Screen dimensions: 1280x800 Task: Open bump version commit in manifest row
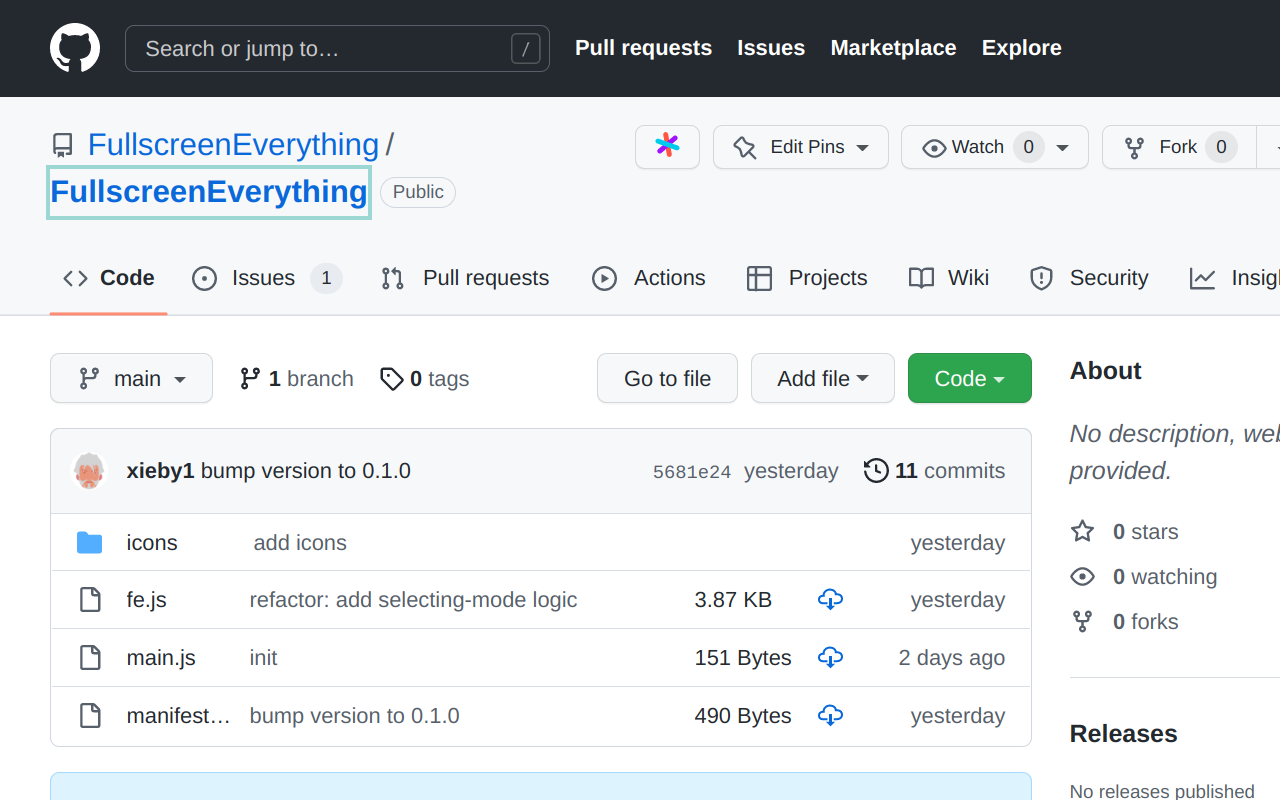[x=354, y=716]
